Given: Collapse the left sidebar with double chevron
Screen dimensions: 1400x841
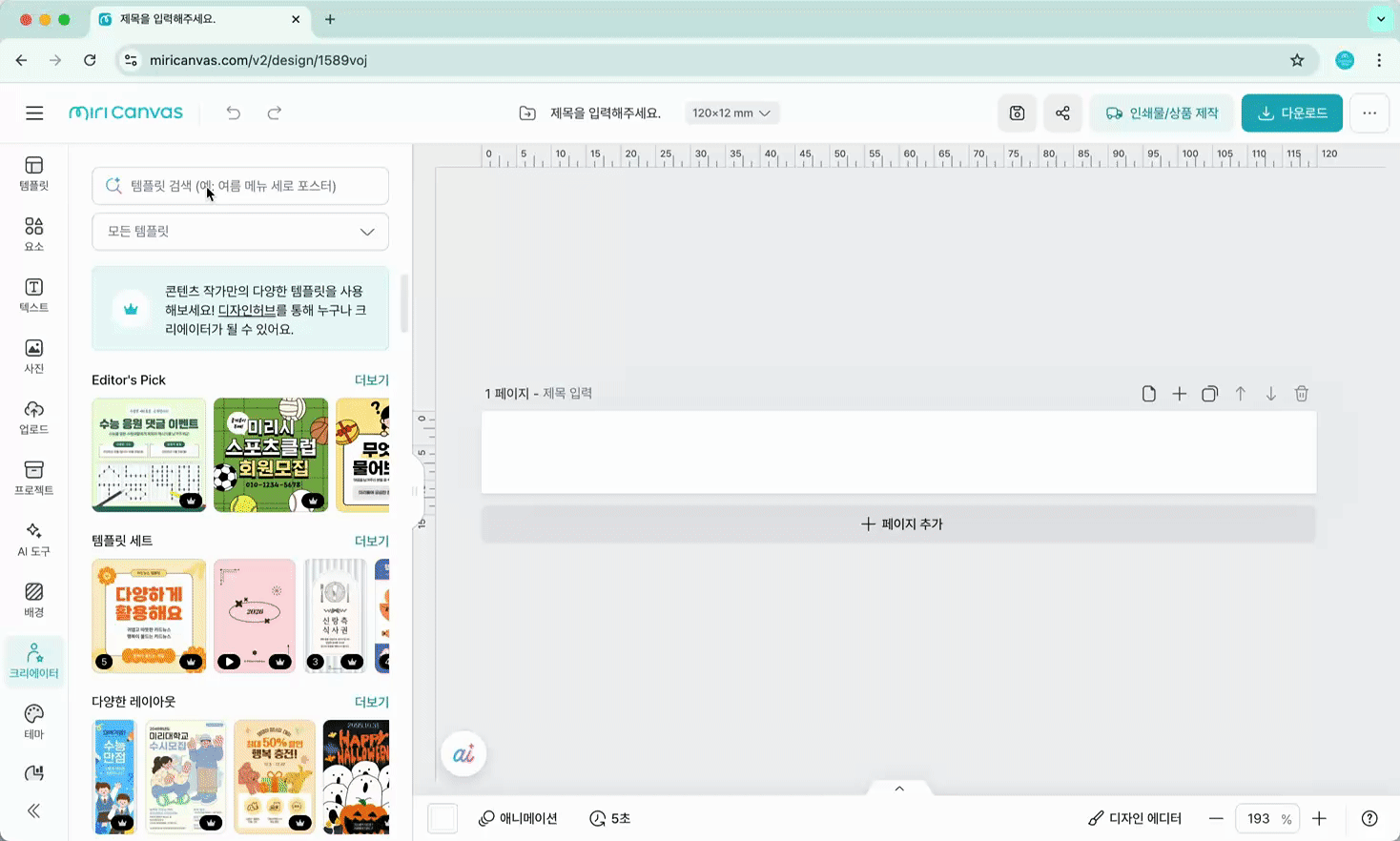Looking at the screenshot, I should pos(34,810).
